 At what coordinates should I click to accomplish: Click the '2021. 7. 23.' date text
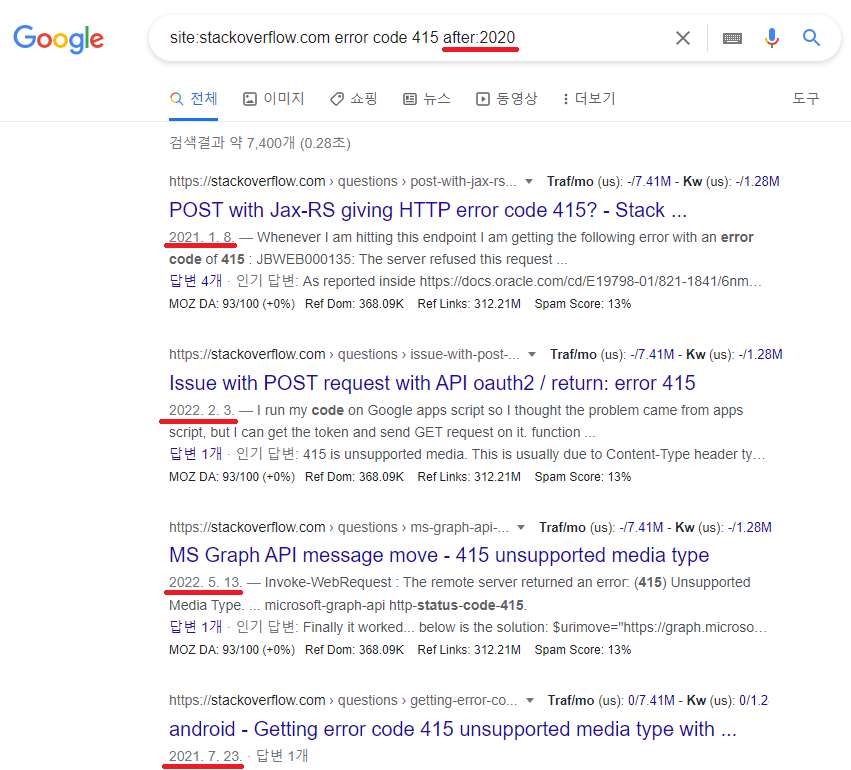(205, 756)
